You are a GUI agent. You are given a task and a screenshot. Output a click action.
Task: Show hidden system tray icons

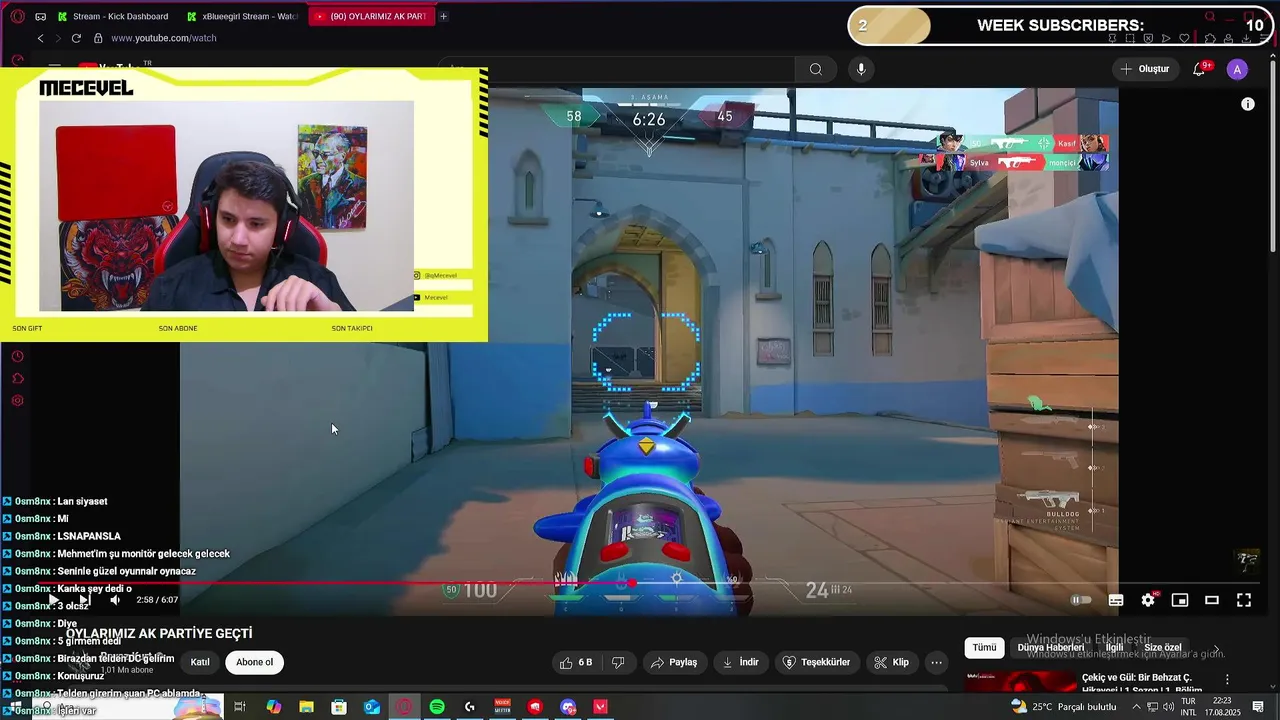pyautogui.click(x=1135, y=707)
